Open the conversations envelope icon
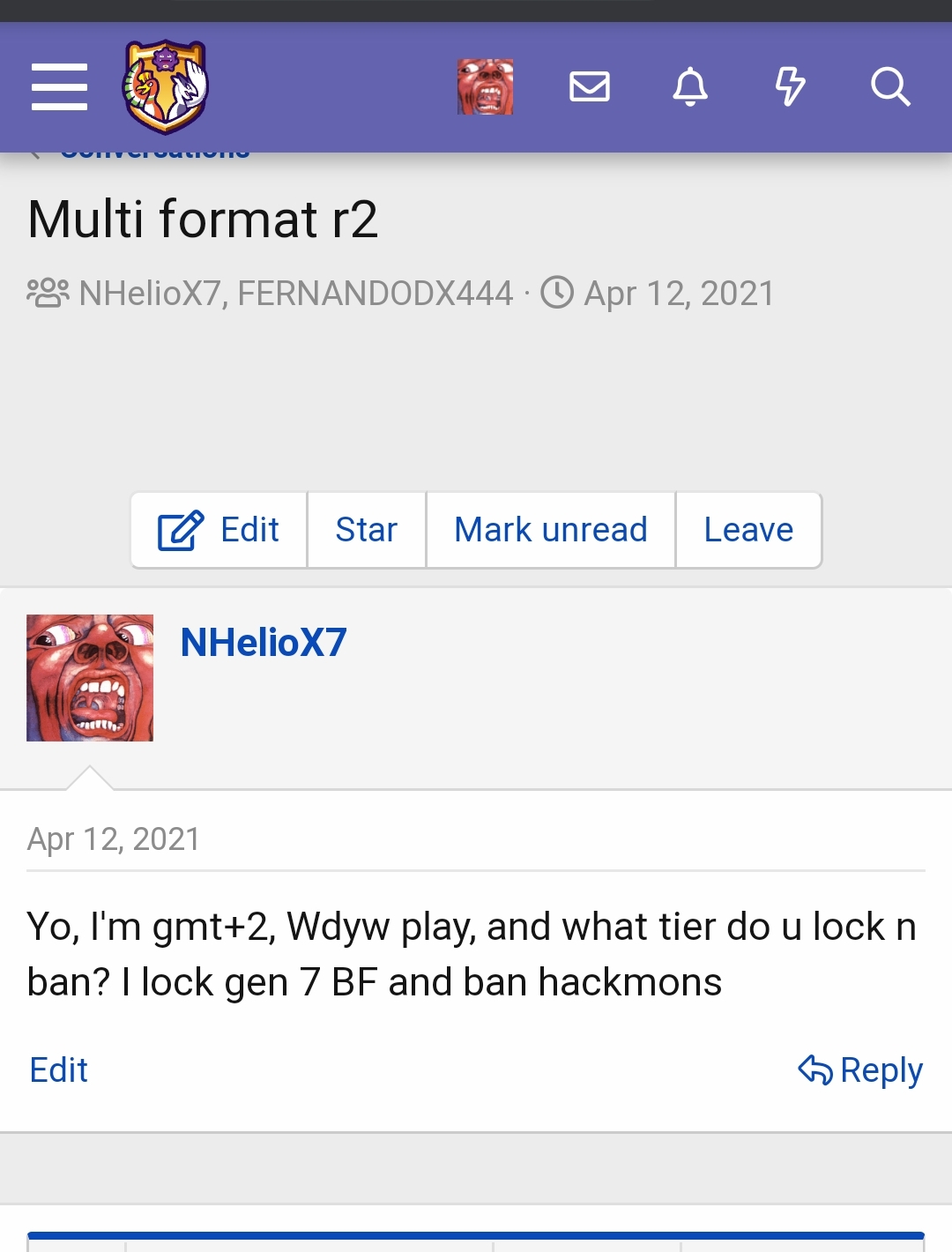Screen dimensions: 952x1252 pos(590,86)
